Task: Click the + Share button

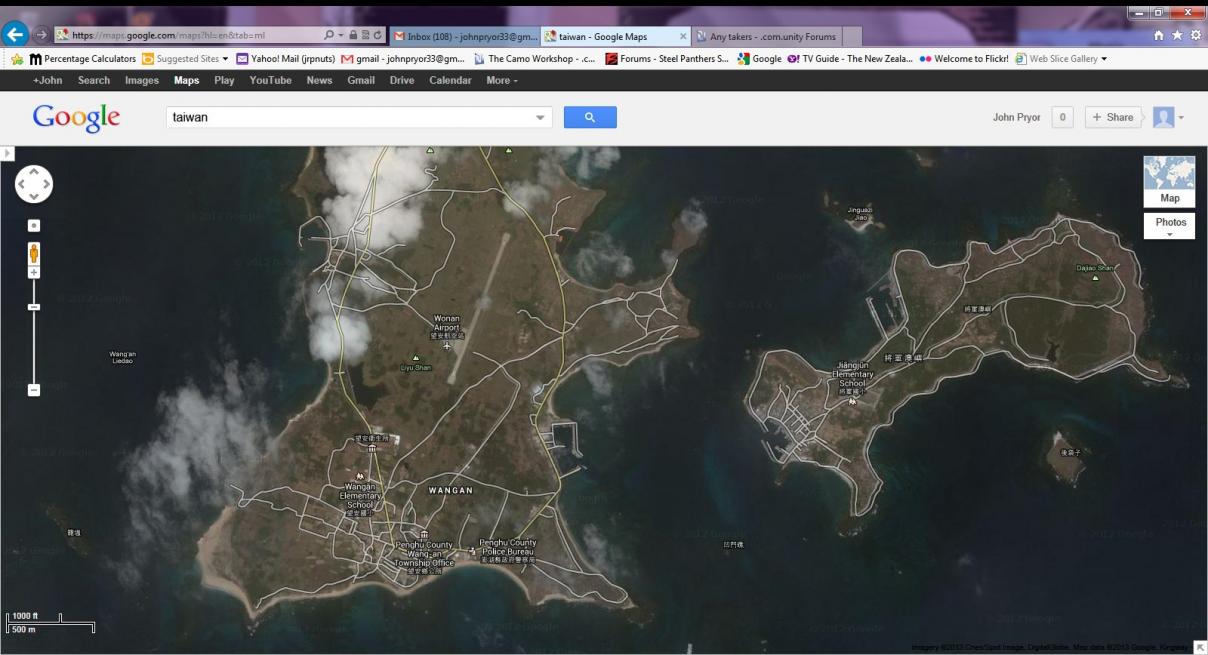Action: tap(1112, 118)
